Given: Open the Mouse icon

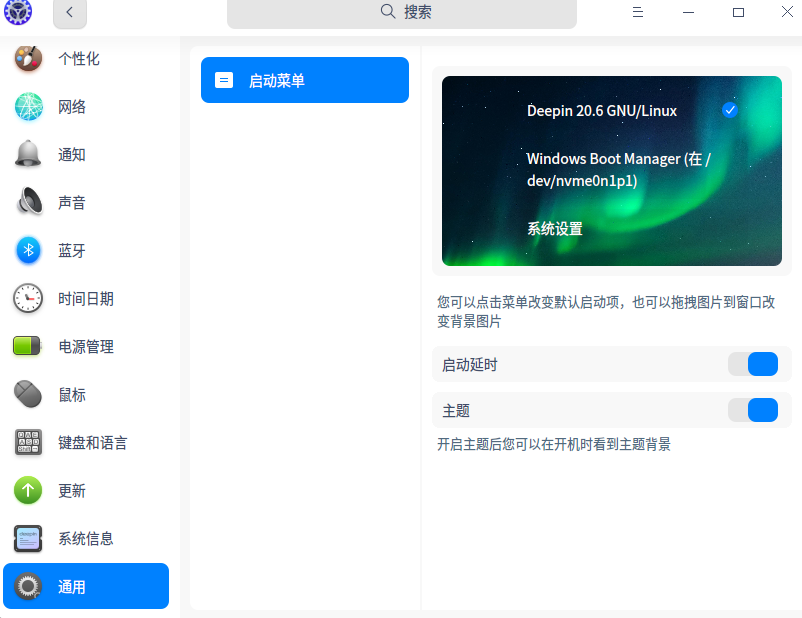Looking at the screenshot, I should (28, 394).
